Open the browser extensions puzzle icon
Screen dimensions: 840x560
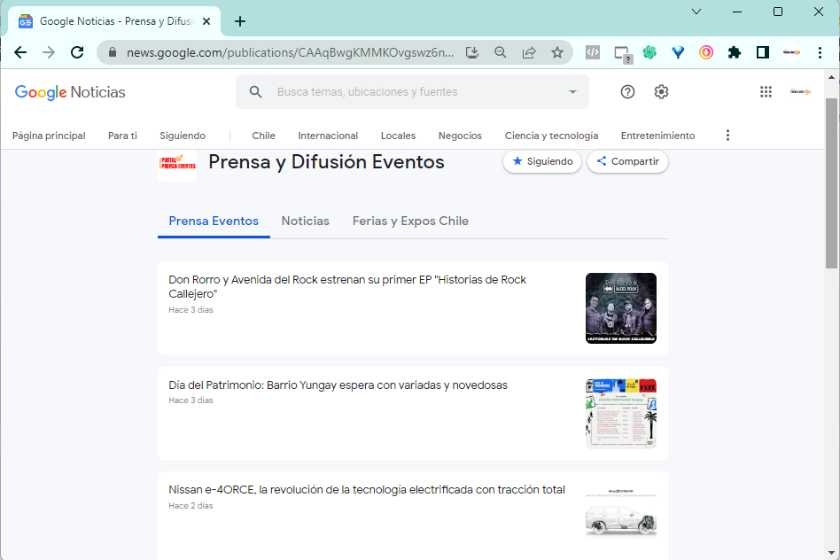734,53
